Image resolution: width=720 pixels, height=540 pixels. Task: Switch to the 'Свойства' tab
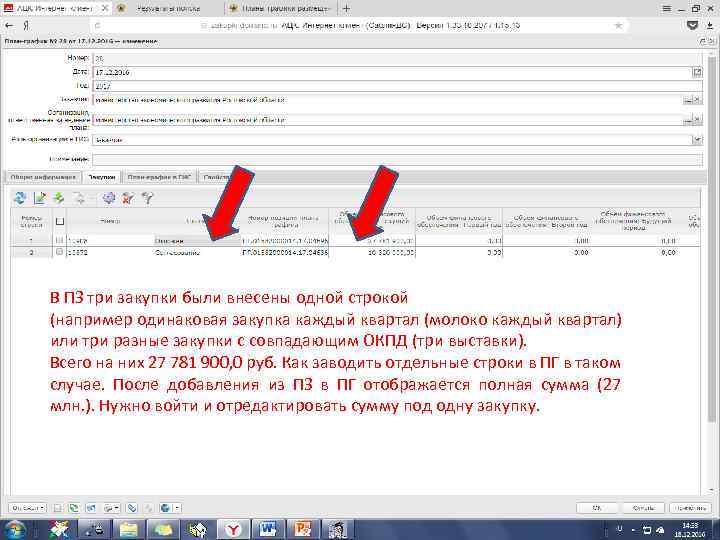[216, 177]
